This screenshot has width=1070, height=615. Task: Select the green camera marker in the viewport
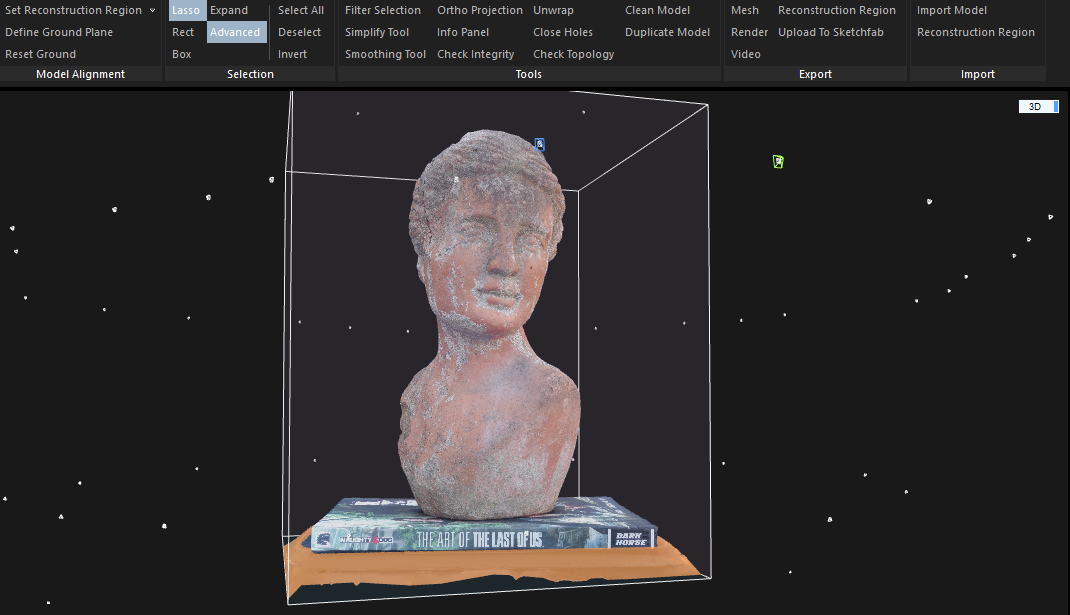point(777,161)
